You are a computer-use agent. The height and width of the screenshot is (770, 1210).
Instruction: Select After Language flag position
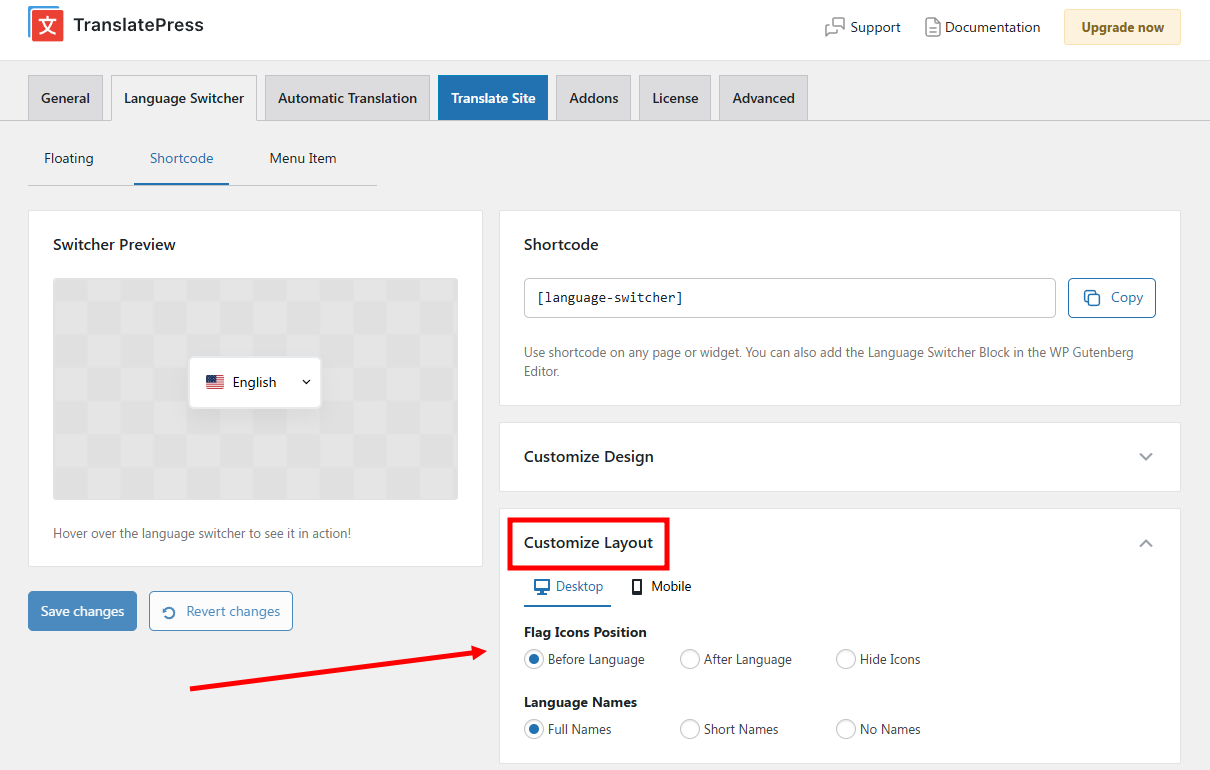coord(690,659)
